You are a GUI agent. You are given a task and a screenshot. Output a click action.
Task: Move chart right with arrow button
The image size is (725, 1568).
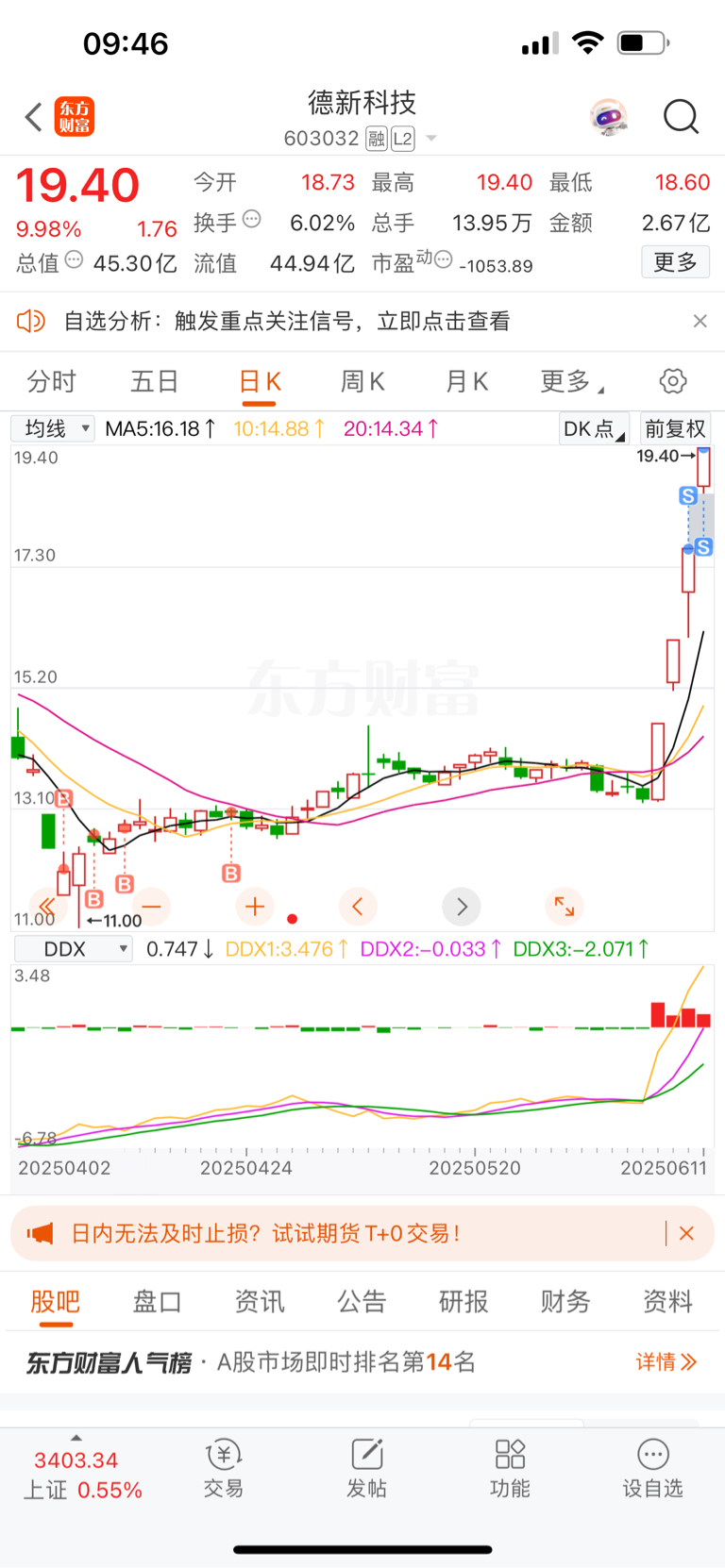462,907
